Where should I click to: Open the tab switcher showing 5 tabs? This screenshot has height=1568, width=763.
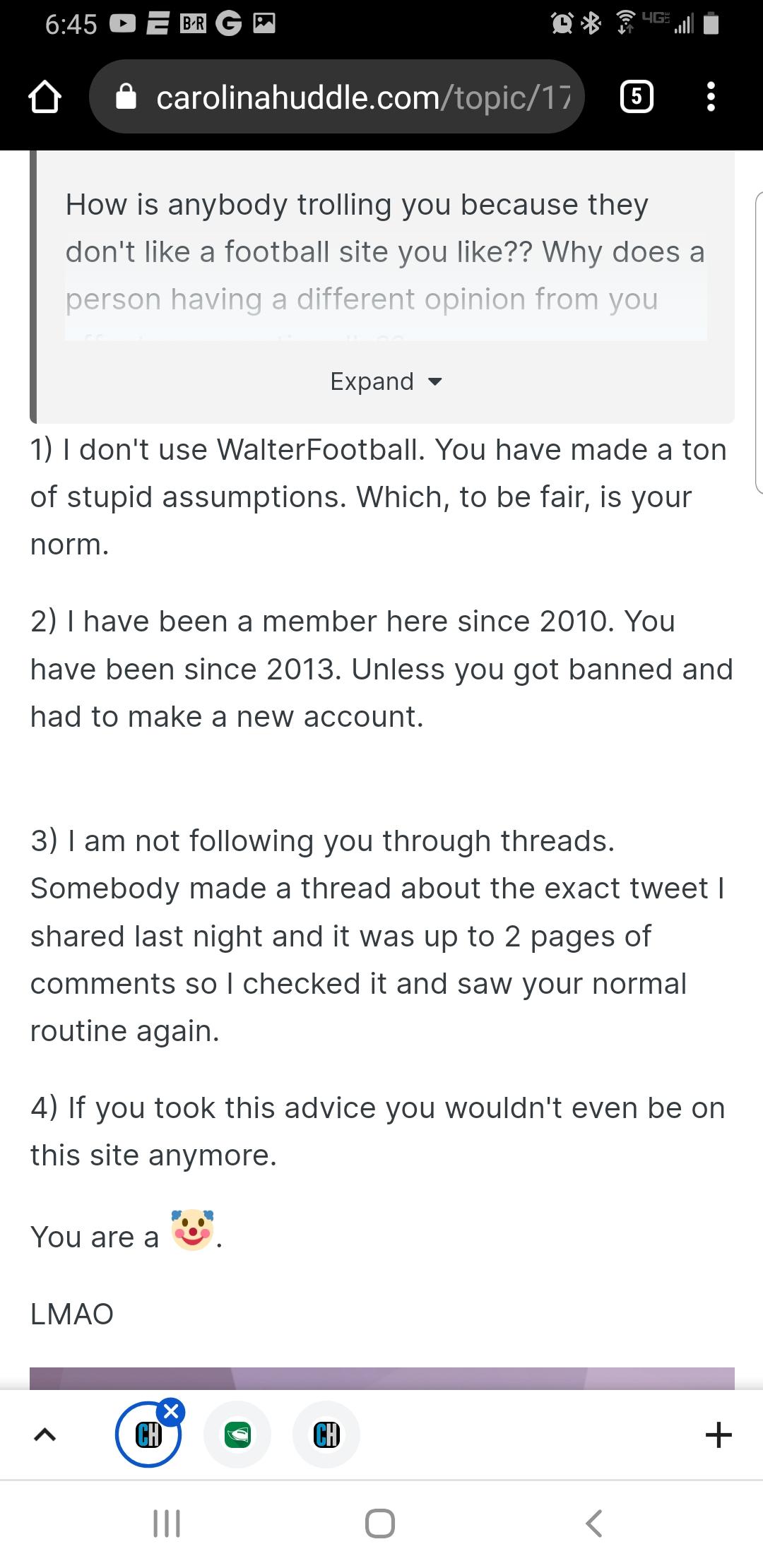(636, 97)
